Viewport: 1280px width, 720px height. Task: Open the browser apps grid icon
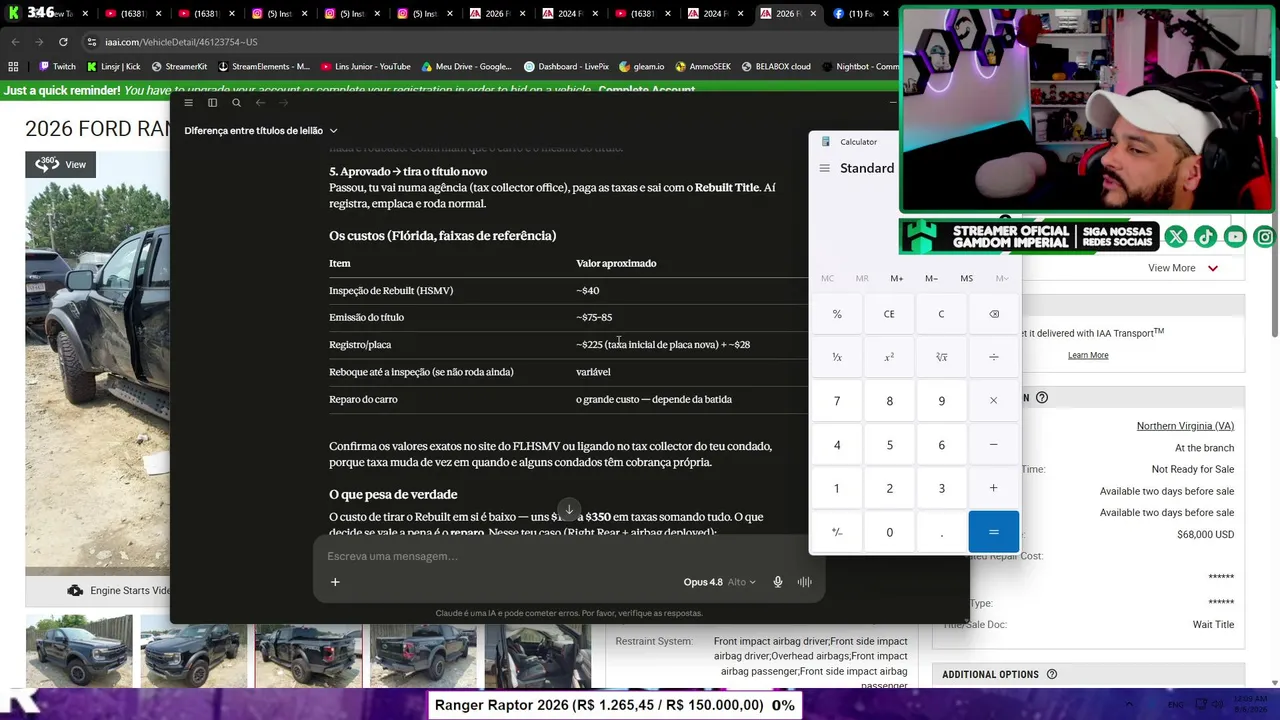13,67
